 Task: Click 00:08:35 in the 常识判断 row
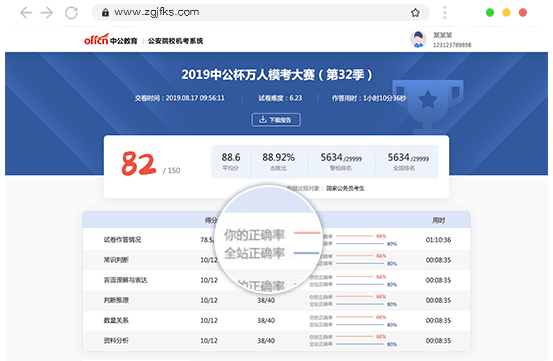click(x=438, y=260)
